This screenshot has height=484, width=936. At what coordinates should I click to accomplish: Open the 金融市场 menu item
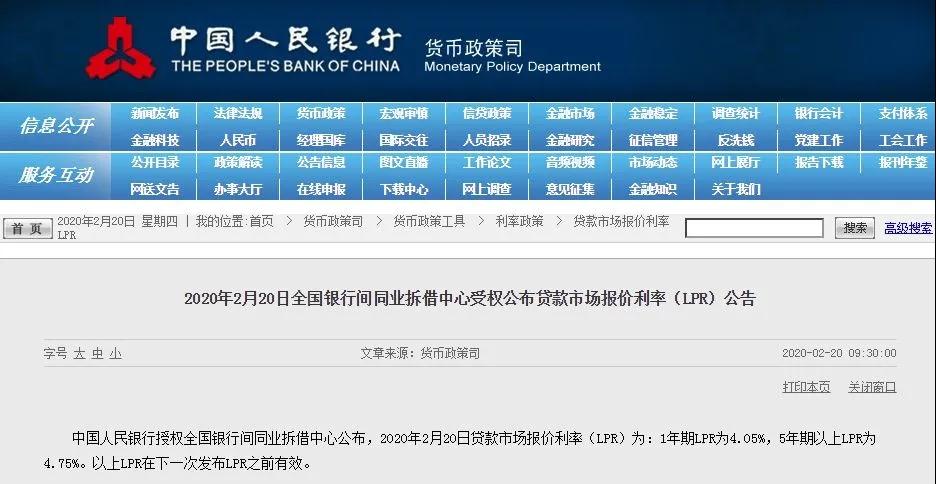click(x=570, y=113)
